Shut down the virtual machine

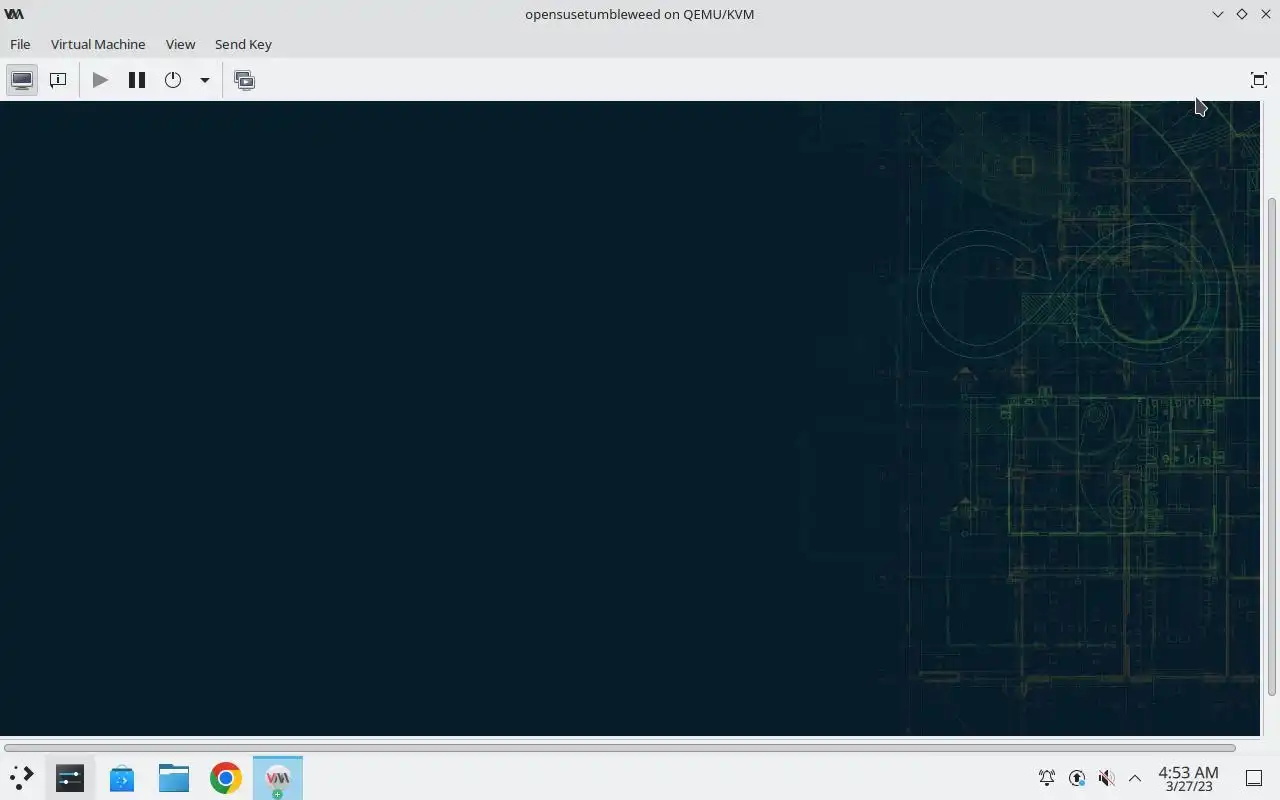[x=173, y=80]
